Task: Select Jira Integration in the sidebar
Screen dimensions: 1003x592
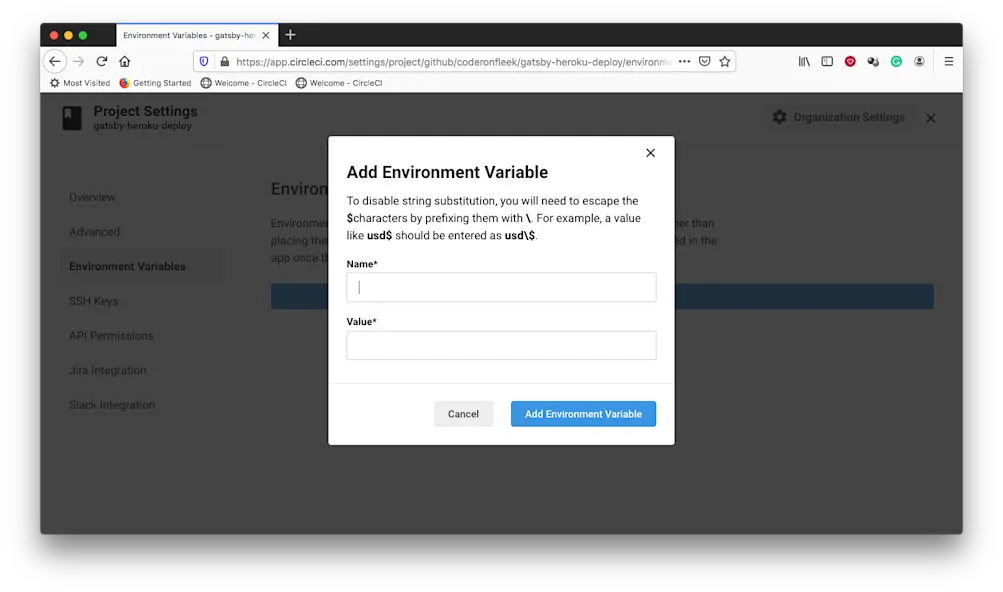Action: [108, 370]
